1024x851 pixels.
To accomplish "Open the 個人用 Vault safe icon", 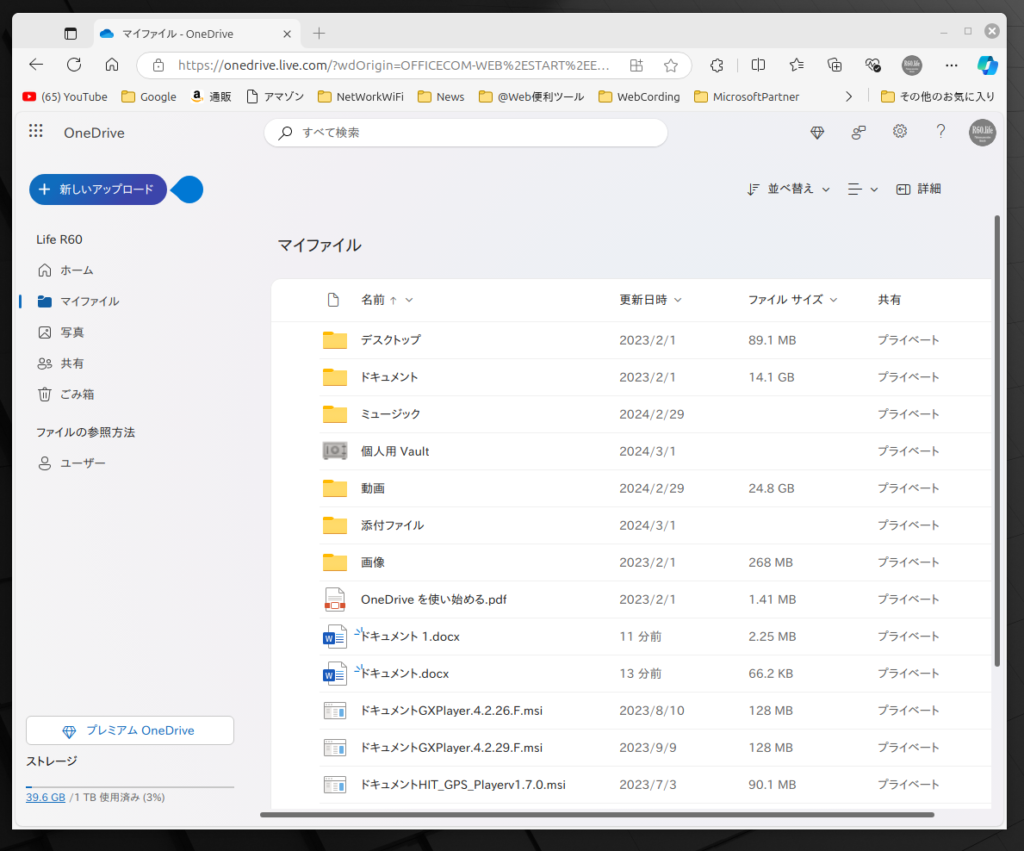I will (x=335, y=451).
